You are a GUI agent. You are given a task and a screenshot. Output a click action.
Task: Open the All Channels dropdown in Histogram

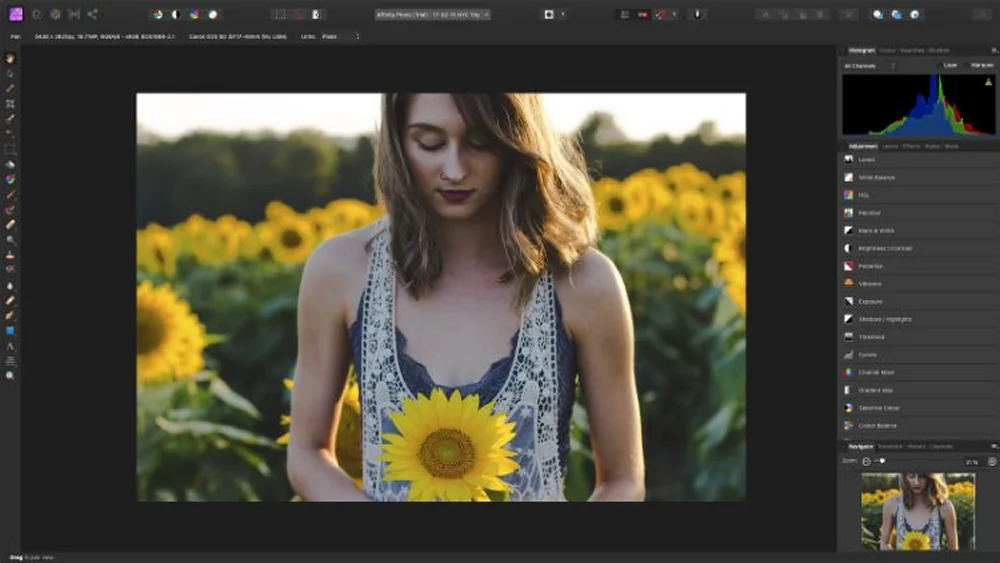click(868, 65)
